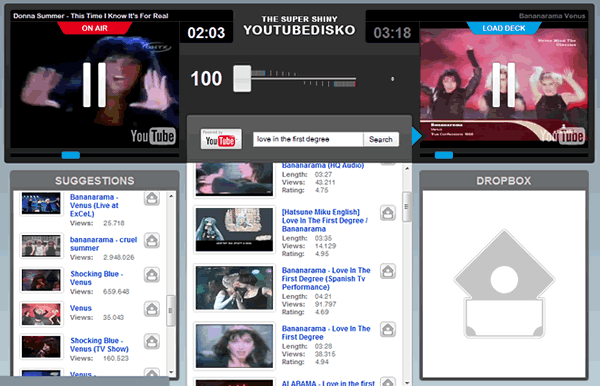
Task: Pause the Donna Summer video on left deck
Action: pos(95,85)
